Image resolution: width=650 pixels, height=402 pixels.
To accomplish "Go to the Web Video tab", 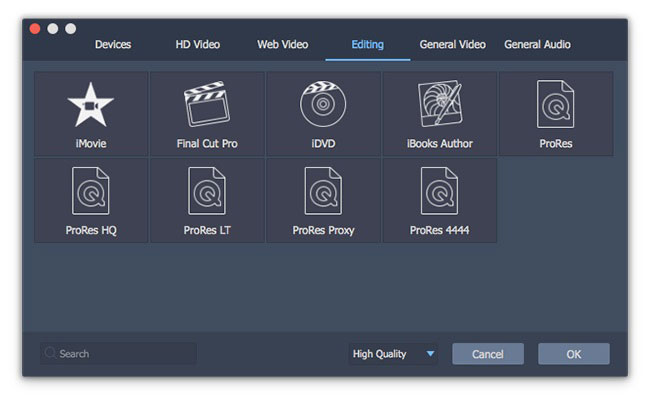I will [282, 44].
